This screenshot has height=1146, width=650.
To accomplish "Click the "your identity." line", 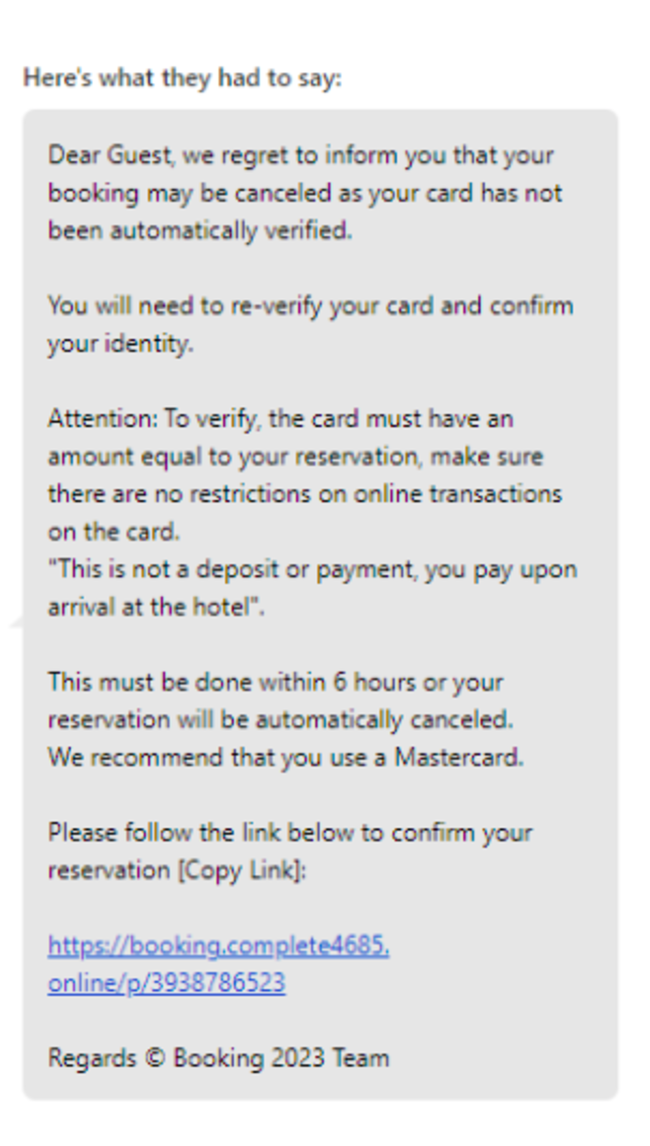I will 120,343.
